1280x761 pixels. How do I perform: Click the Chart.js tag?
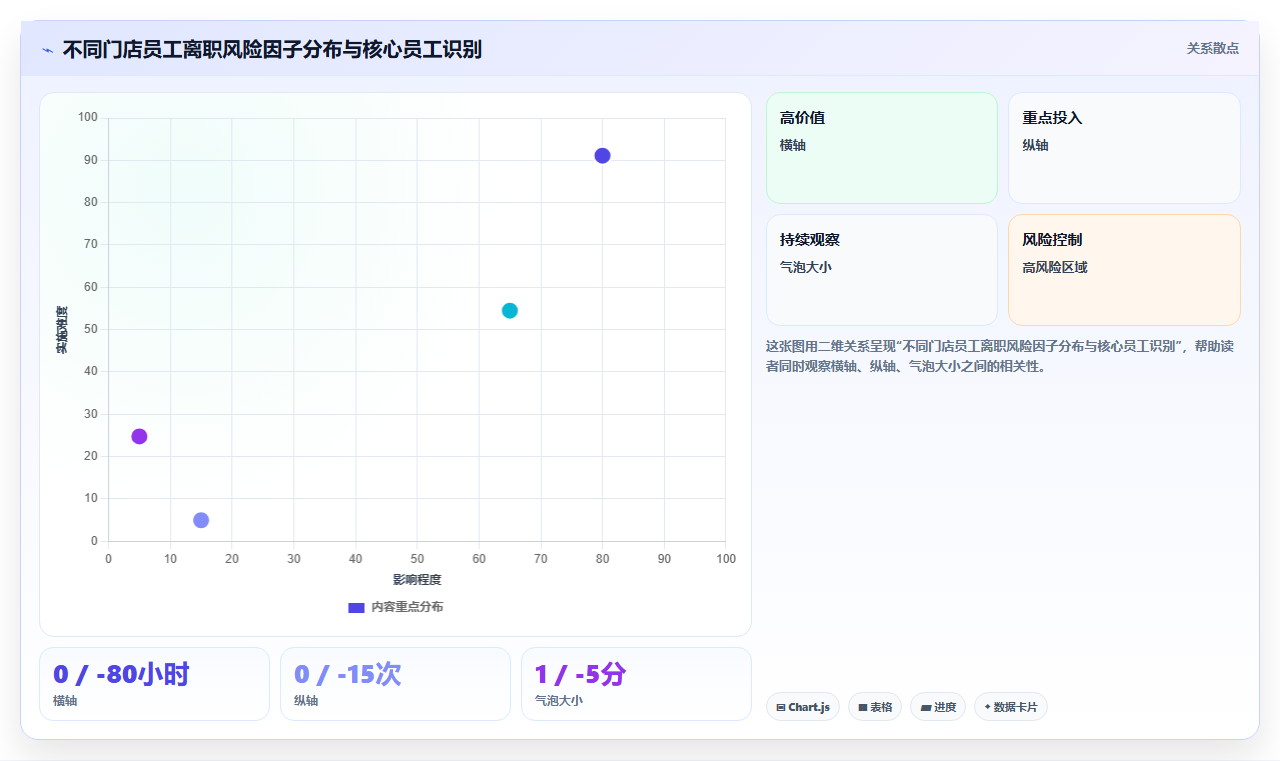click(x=803, y=707)
